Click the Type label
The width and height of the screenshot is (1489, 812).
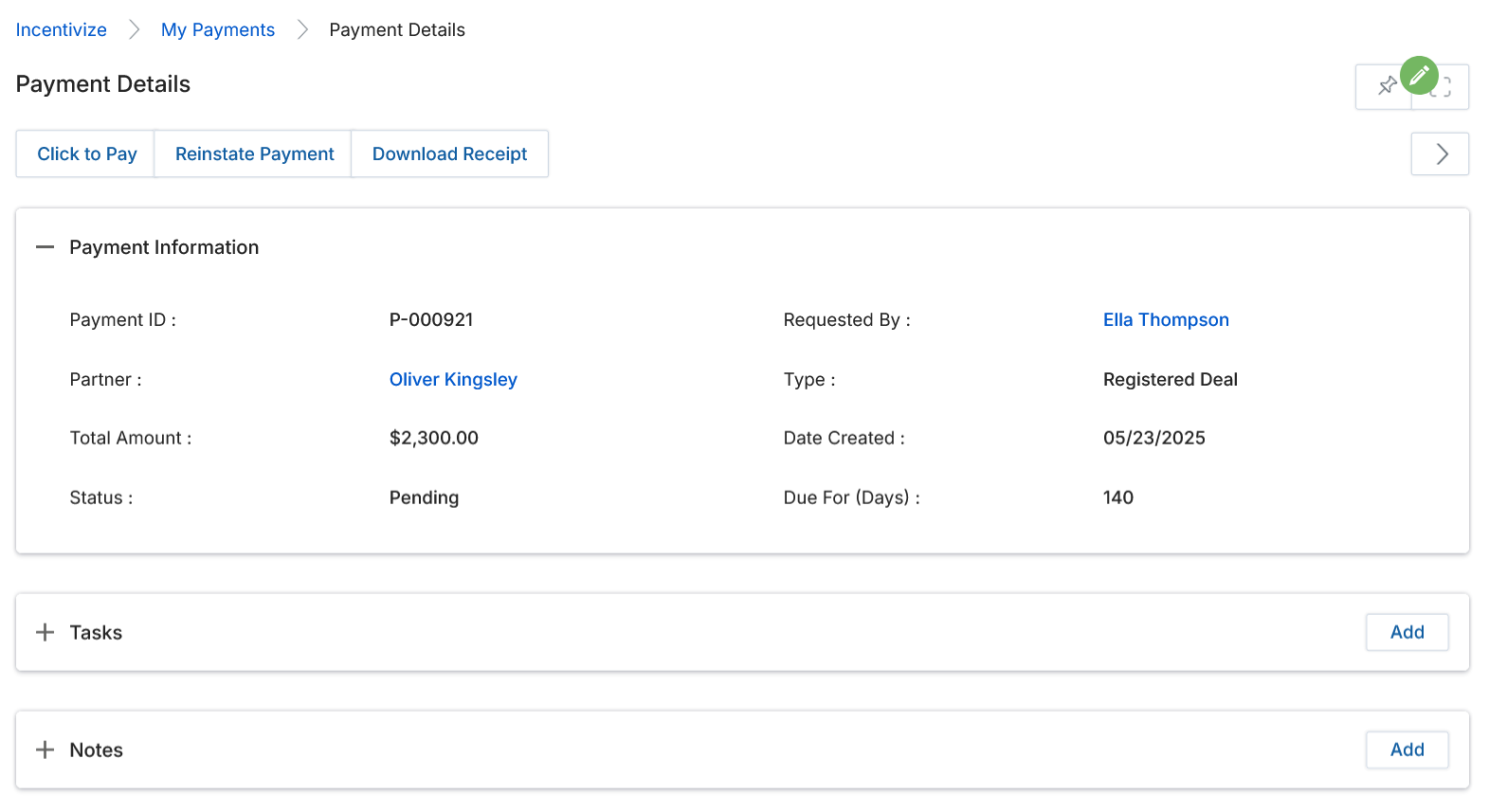[x=809, y=379]
